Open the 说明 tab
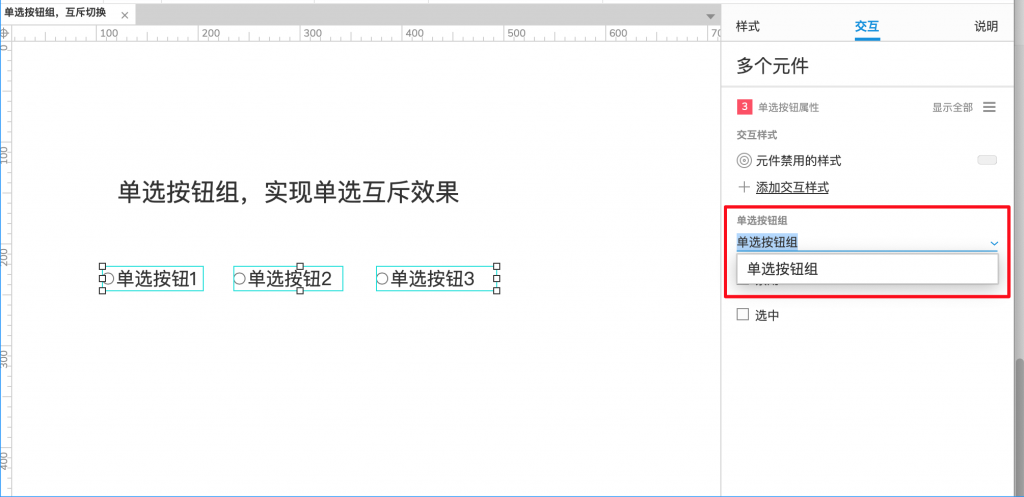Image resolution: width=1024 pixels, height=497 pixels. 986,26
